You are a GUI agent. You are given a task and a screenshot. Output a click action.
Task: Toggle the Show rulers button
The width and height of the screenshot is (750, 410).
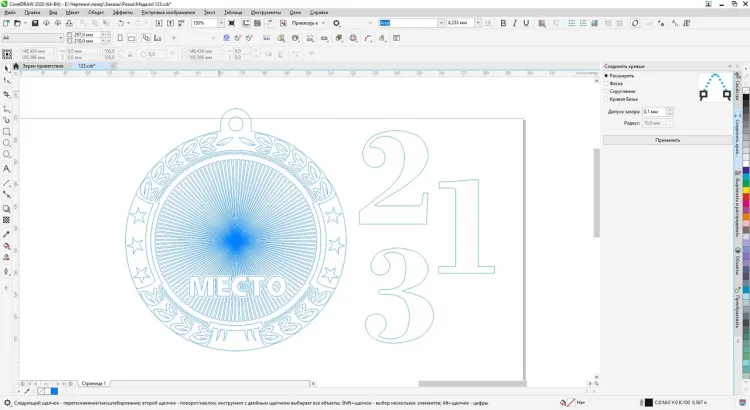click(x=246, y=23)
